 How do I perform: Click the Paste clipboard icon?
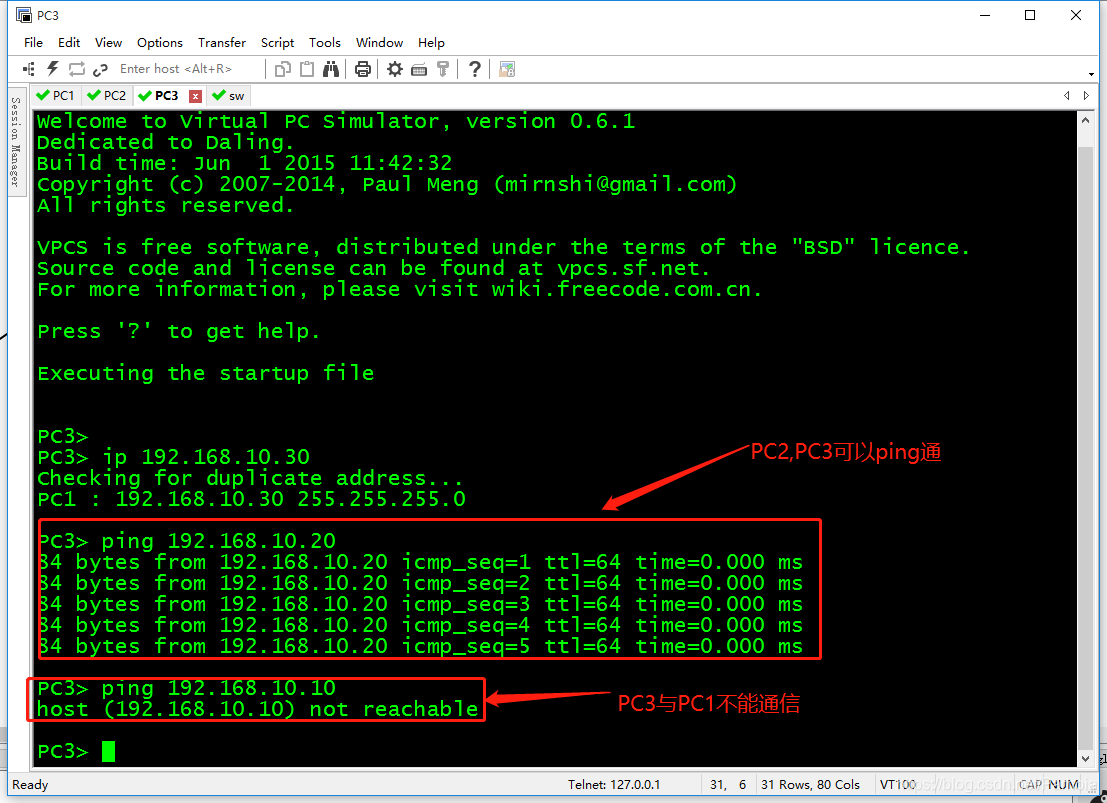[306, 69]
